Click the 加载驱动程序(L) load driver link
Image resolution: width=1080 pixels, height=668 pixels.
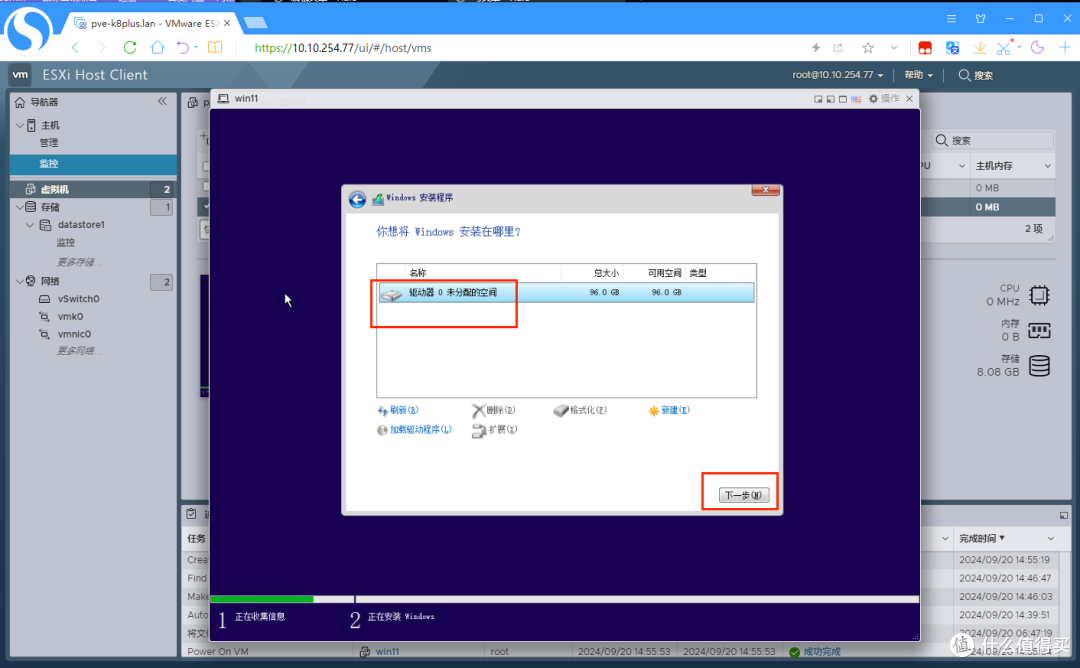click(x=420, y=430)
